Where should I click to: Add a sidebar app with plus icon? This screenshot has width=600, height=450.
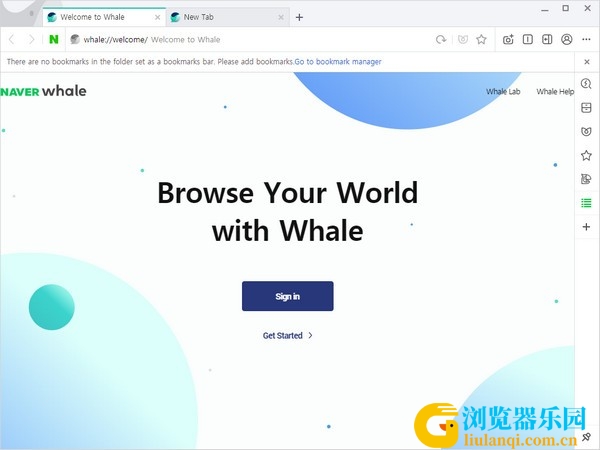(x=586, y=227)
